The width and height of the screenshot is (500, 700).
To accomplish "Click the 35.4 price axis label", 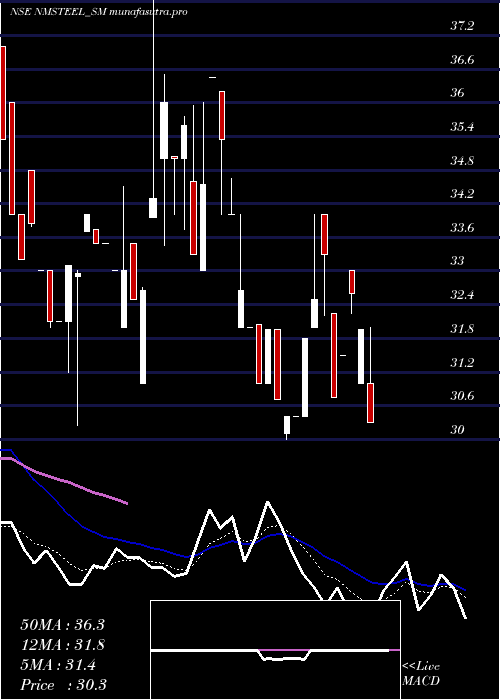I will 461,127.
